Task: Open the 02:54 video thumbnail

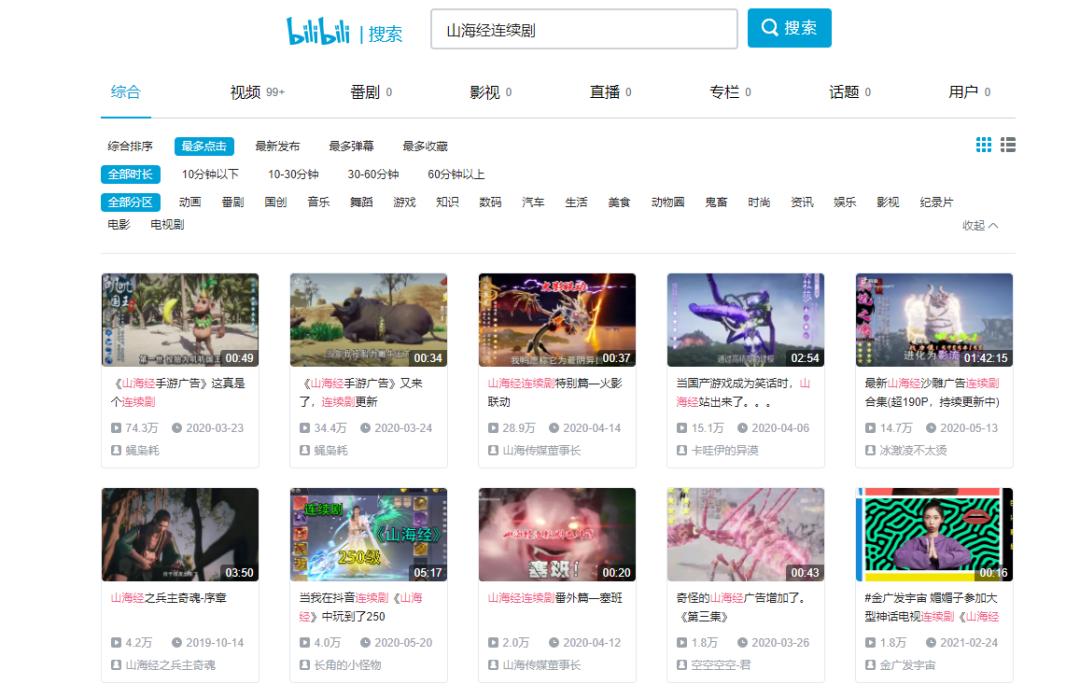Action: (x=746, y=320)
